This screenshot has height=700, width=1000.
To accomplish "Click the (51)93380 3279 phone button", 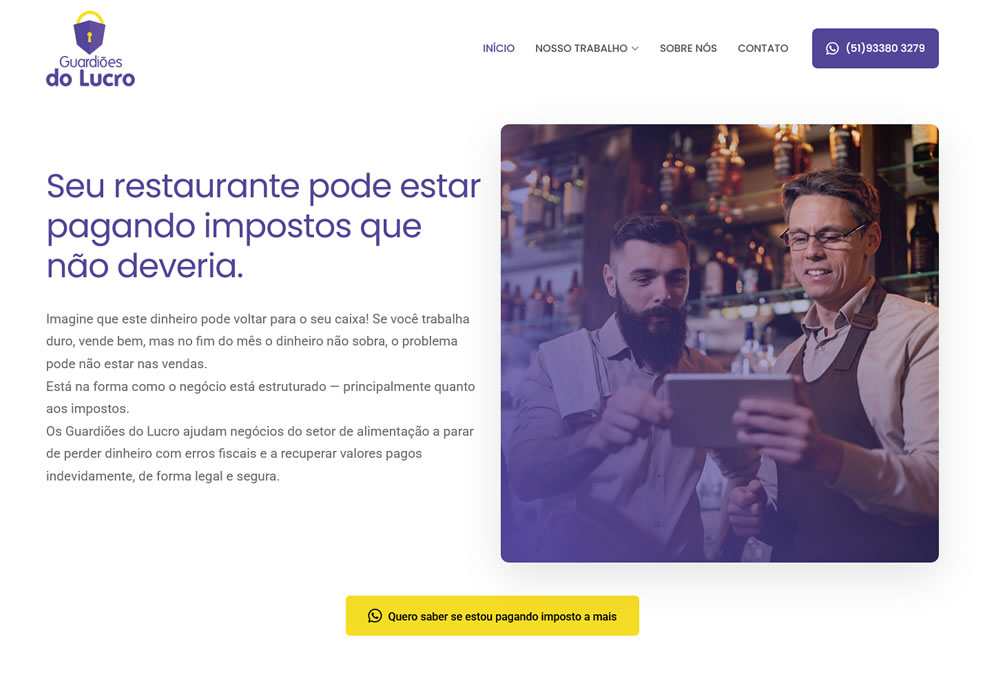I will pyautogui.click(x=875, y=48).
